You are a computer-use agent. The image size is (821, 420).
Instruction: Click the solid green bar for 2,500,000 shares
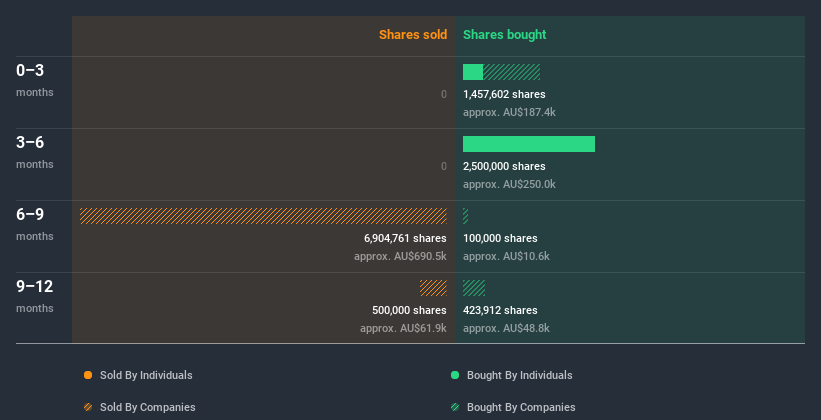[x=529, y=144]
